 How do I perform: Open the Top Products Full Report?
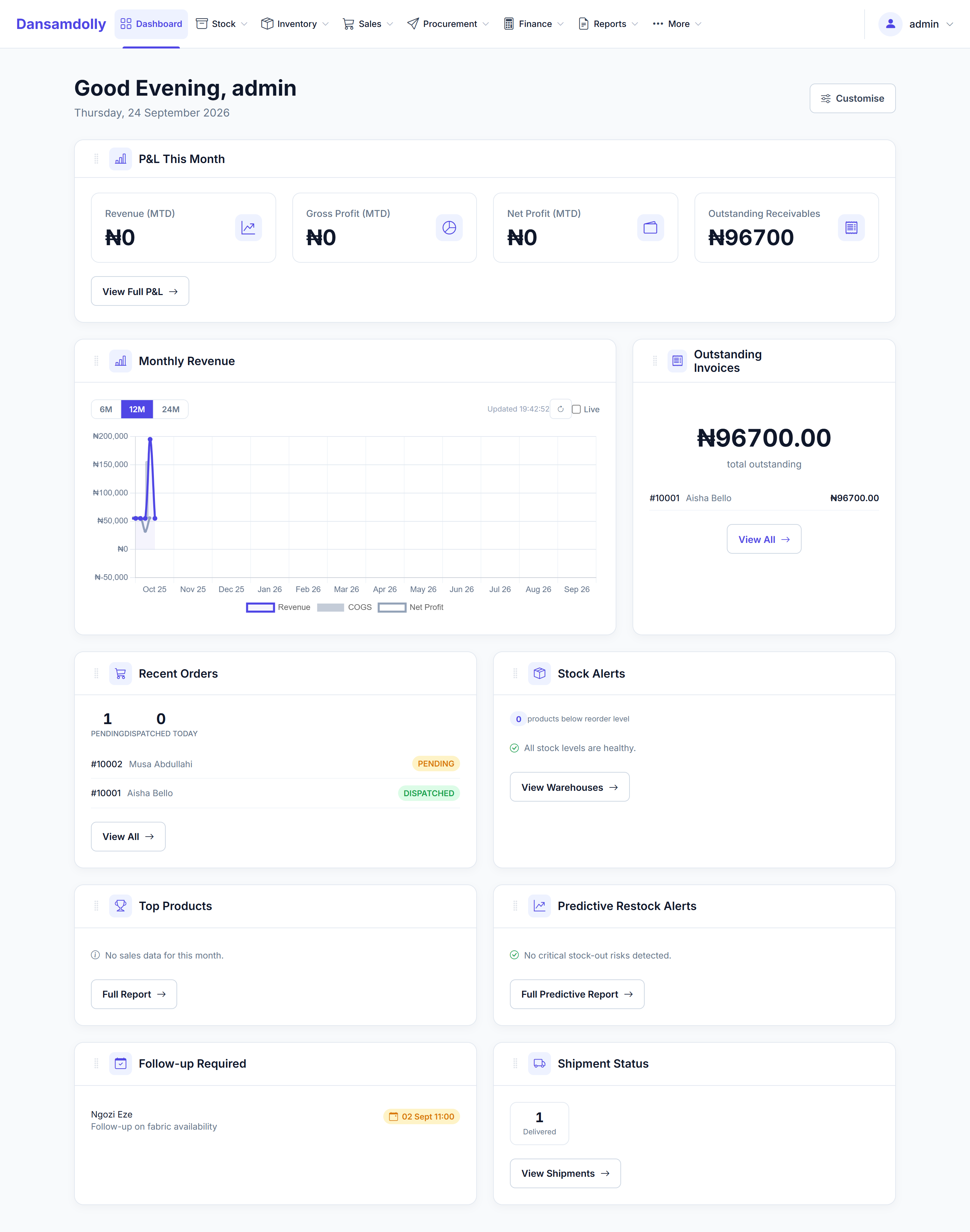click(133, 994)
